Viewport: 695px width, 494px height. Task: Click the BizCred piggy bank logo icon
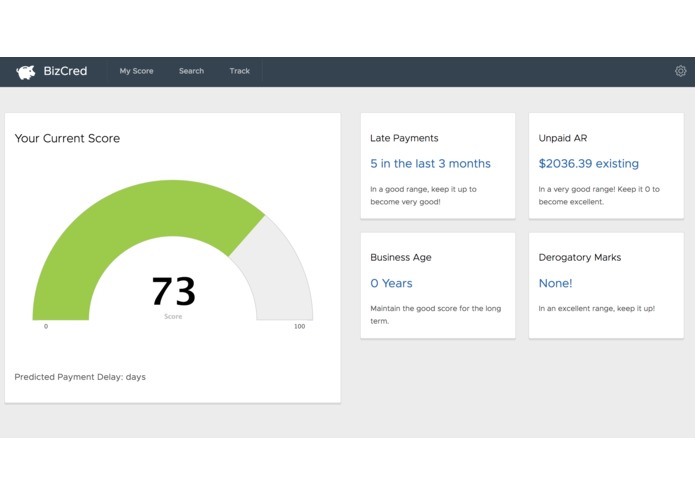(x=26, y=72)
